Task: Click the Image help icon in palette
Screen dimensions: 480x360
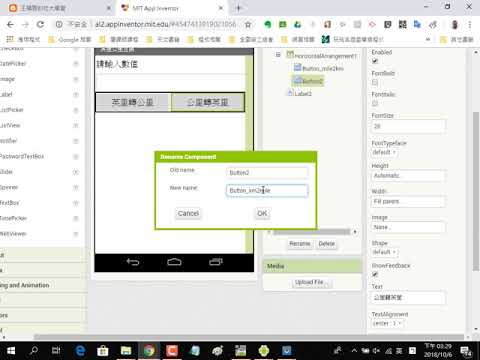Action: click(x=76, y=79)
